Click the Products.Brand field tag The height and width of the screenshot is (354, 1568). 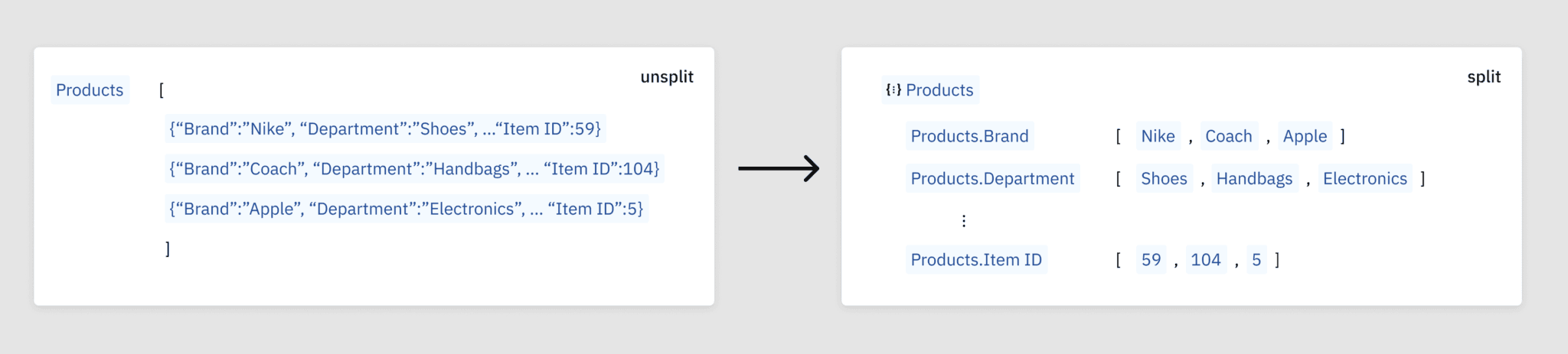pyautogui.click(x=969, y=136)
